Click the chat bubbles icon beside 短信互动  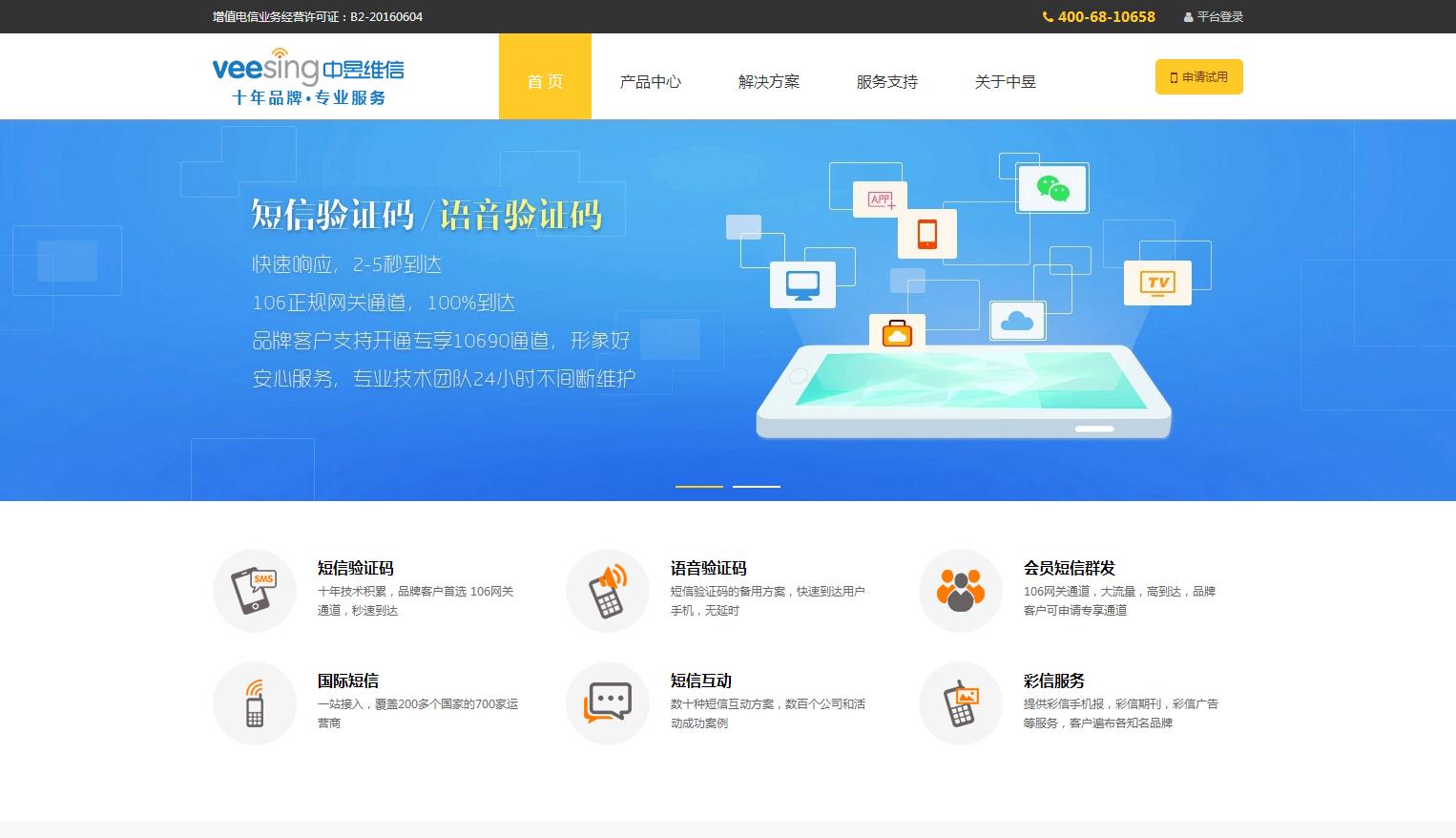607,702
